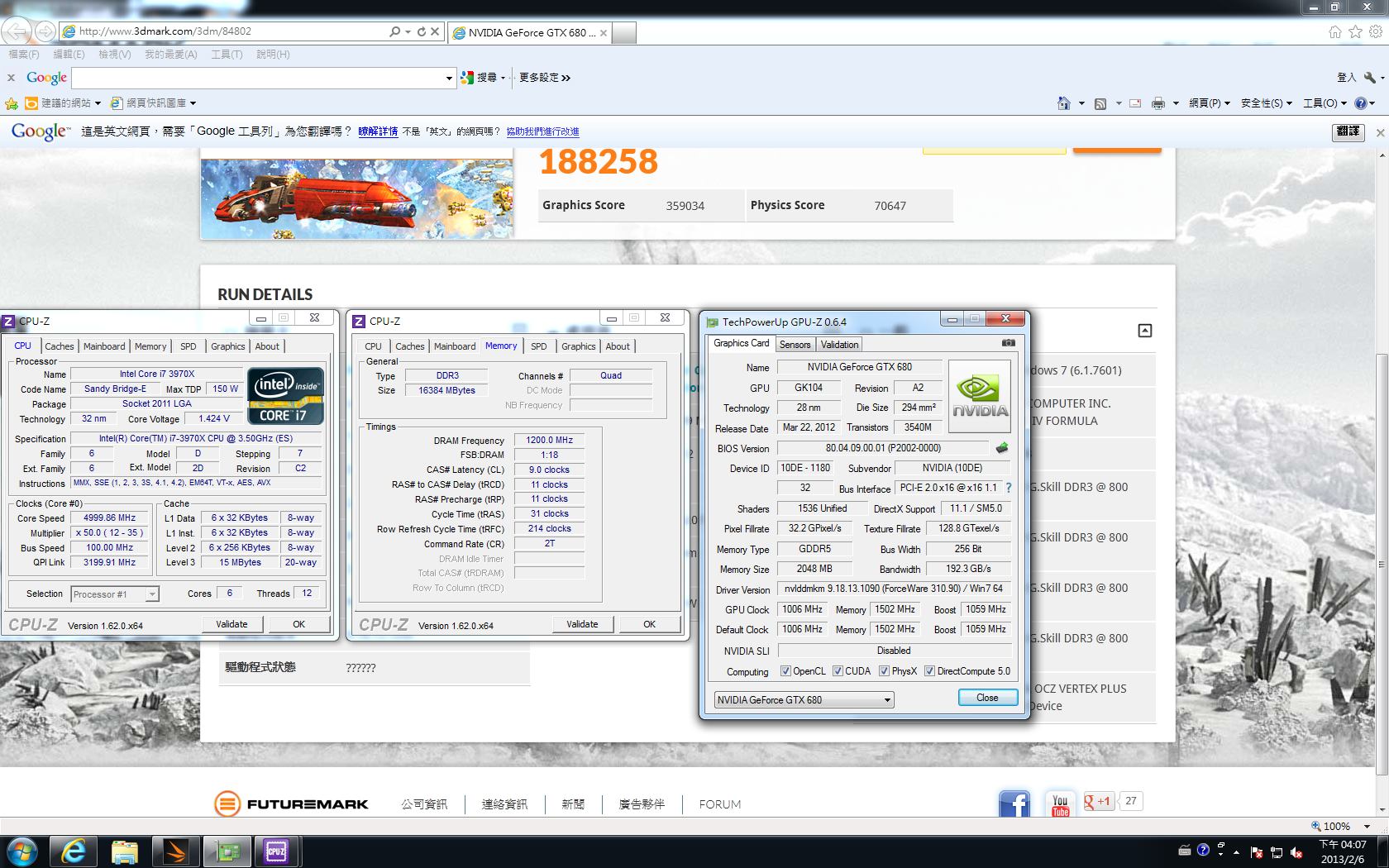The height and width of the screenshot is (868, 1389).
Task: Open the Facebook icon in page footer
Action: [x=1014, y=804]
